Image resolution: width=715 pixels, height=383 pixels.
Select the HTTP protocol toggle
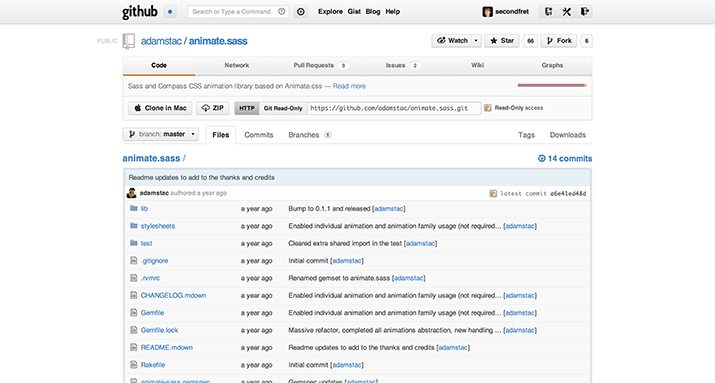pyautogui.click(x=247, y=108)
